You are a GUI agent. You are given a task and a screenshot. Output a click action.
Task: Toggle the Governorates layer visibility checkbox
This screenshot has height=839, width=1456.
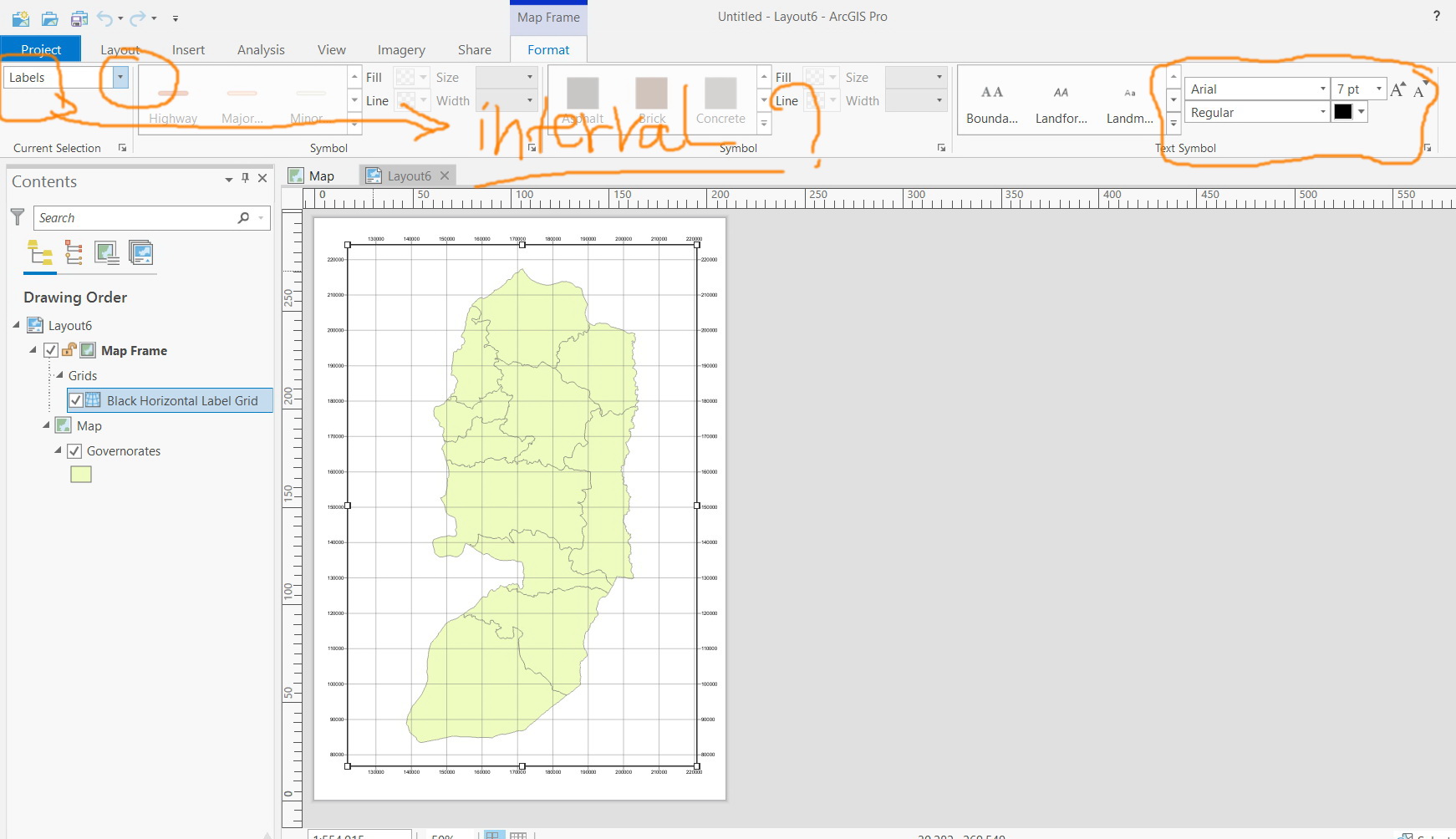[74, 451]
